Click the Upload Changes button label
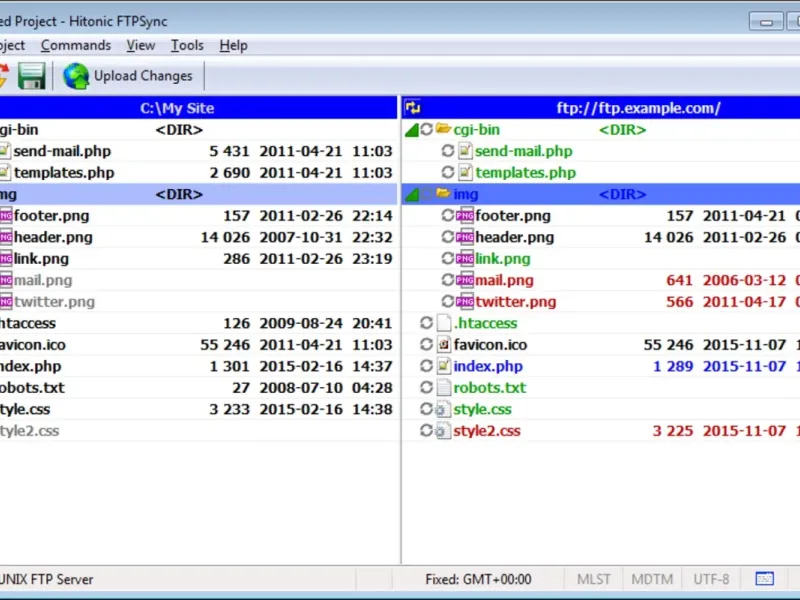The width and height of the screenshot is (800, 600). pos(143,76)
